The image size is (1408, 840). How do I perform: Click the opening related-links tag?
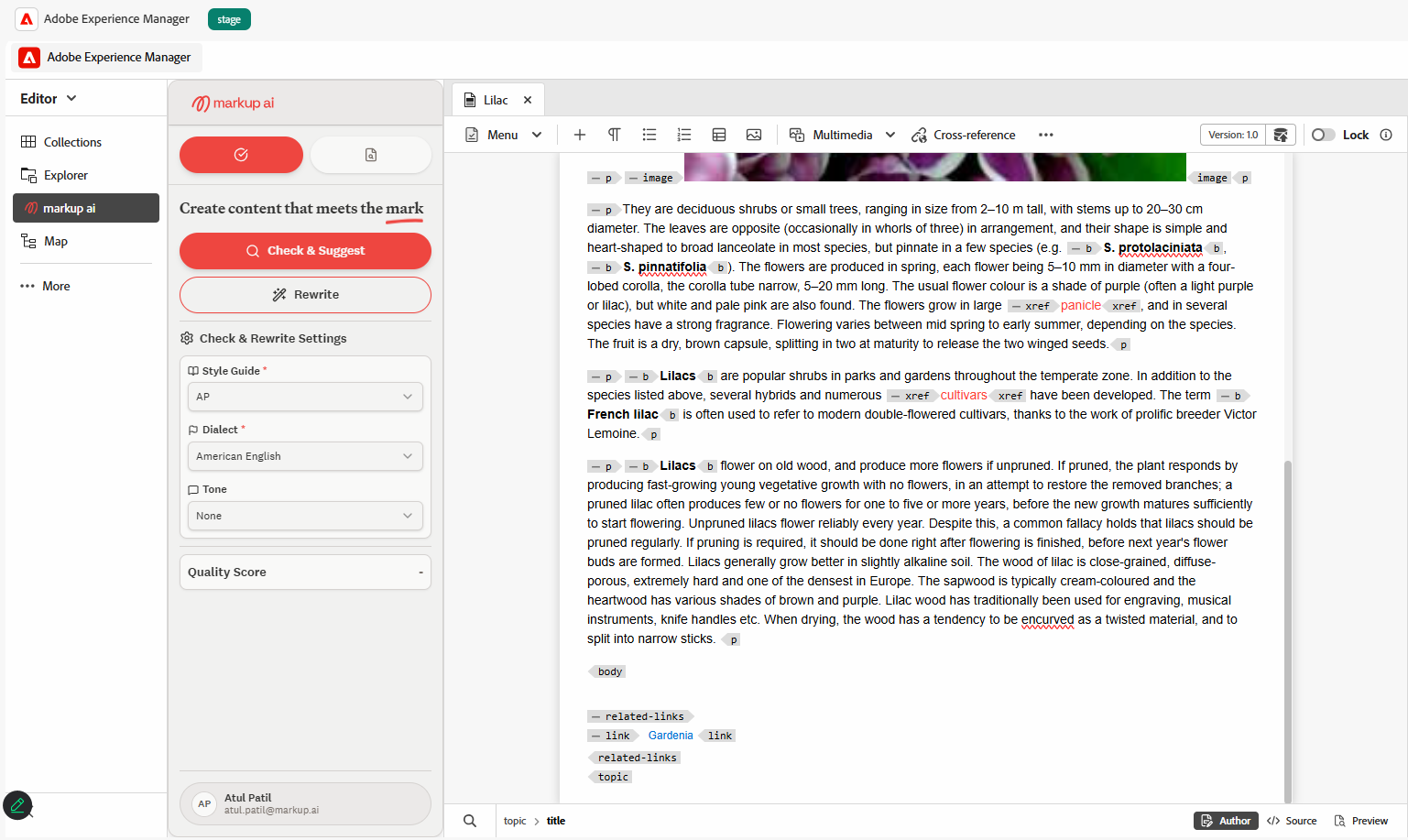coord(640,716)
